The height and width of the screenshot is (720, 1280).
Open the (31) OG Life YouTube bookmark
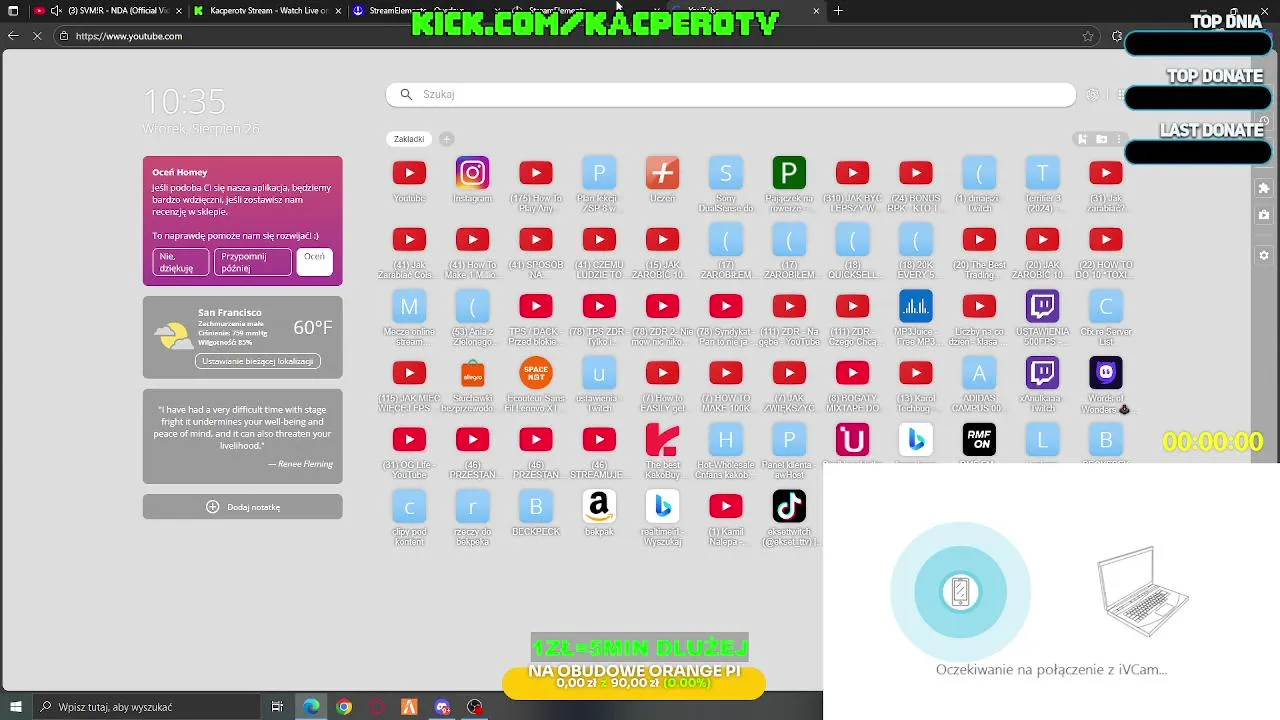409,439
